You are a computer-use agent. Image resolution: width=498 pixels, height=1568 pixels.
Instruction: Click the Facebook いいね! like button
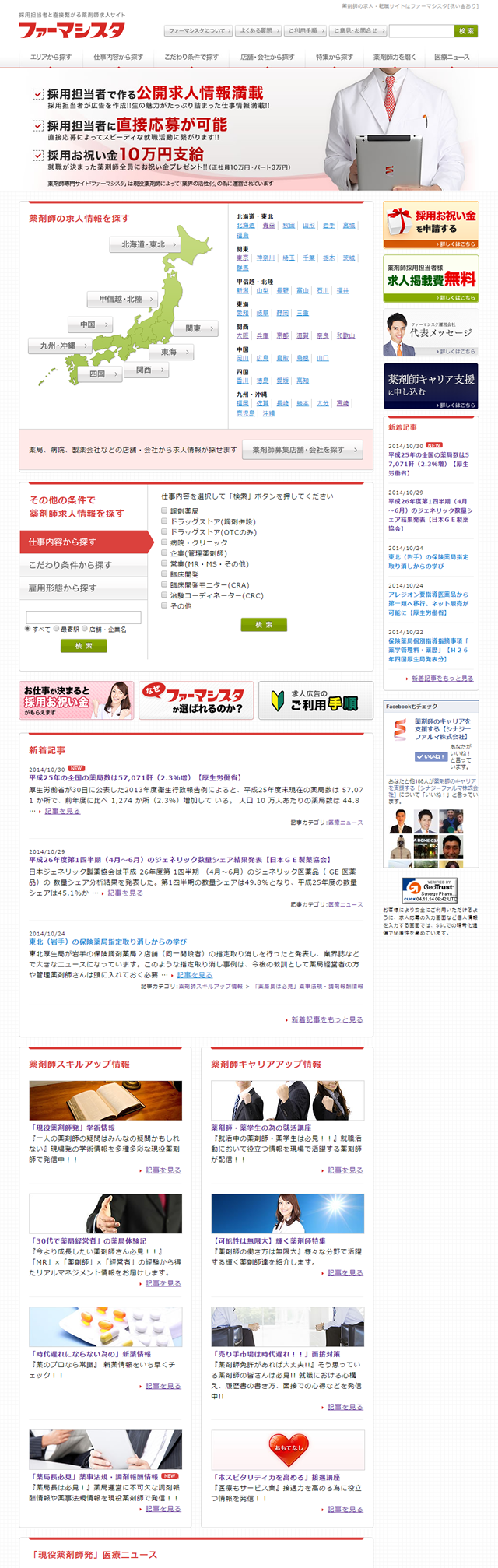430,756
